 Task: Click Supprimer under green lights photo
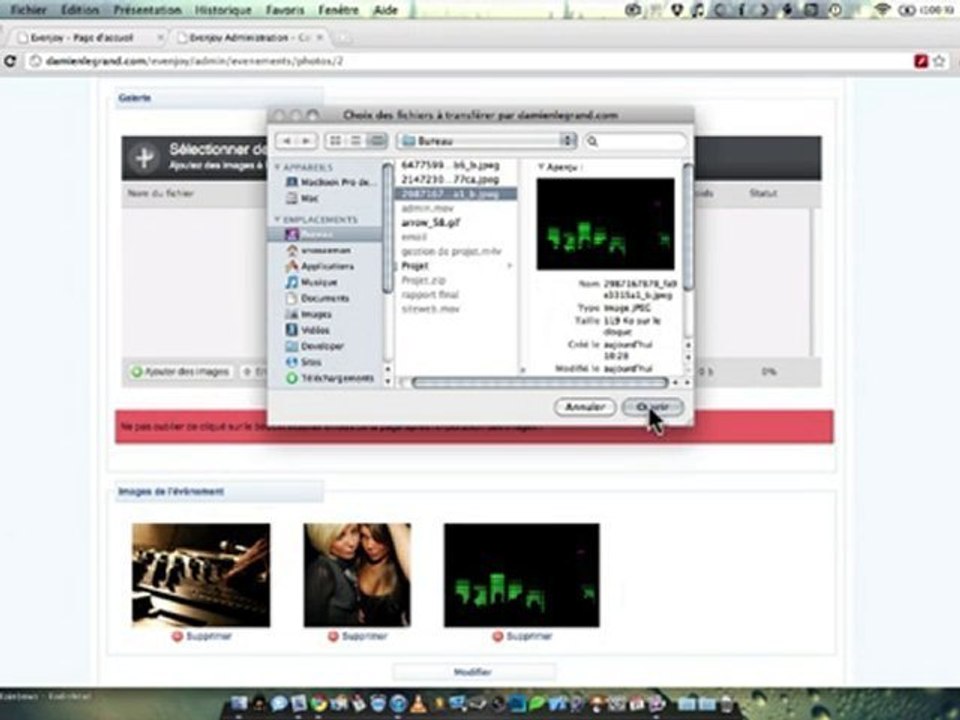click(522, 636)
